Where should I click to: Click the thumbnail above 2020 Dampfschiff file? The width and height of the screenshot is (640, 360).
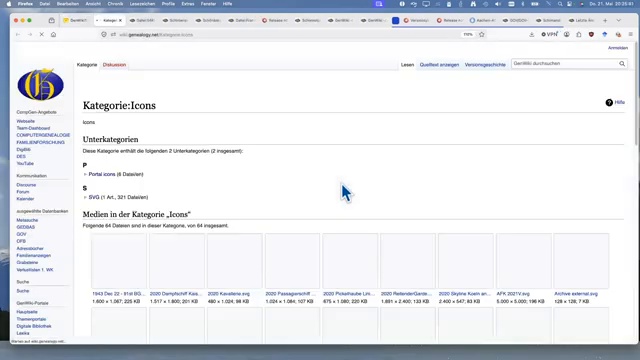pos(176,261)
